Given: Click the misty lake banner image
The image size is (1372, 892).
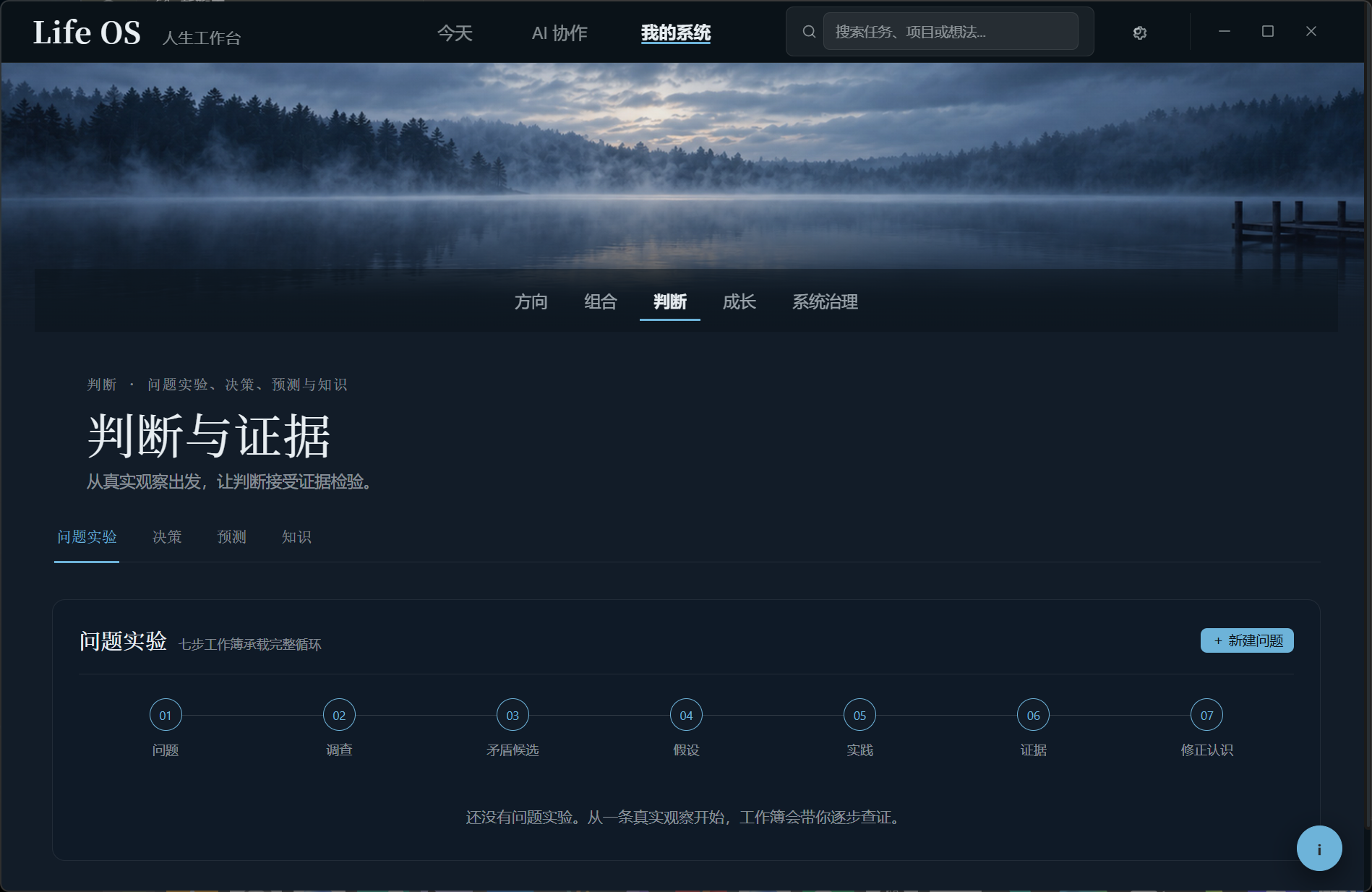Looking at the screenshot, I should coord(682,166).
